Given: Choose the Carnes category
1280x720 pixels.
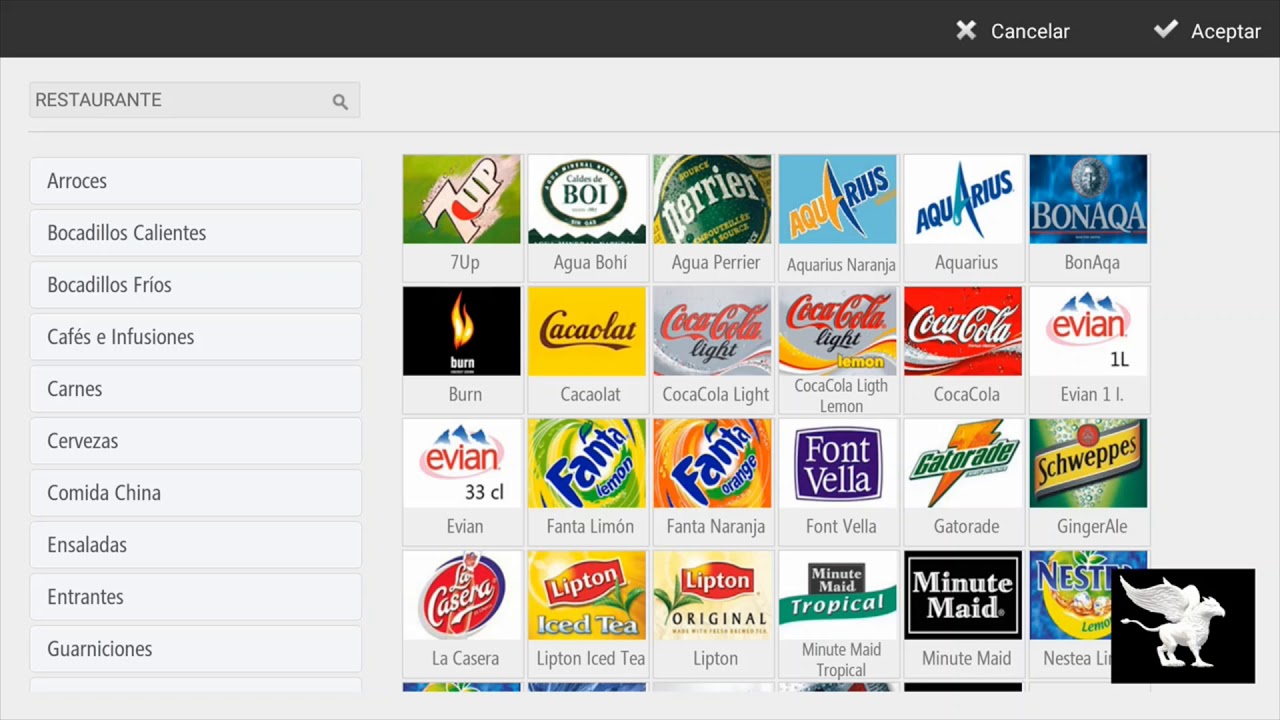Looking at the screenshot, I should 195,389.
